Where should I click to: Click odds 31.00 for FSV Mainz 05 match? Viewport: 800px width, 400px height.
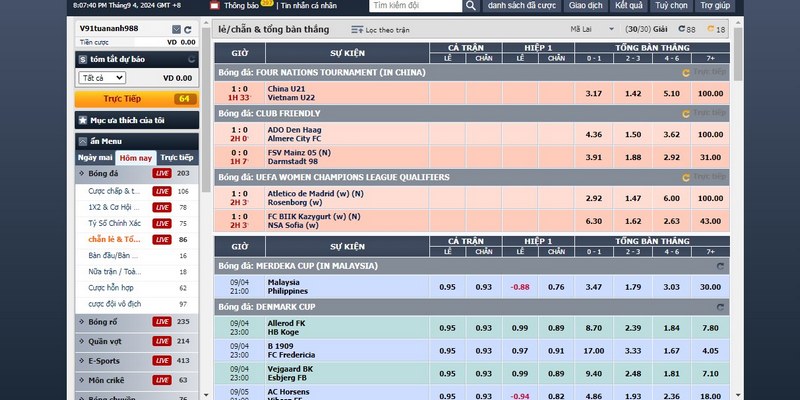[x=710, y=157]
